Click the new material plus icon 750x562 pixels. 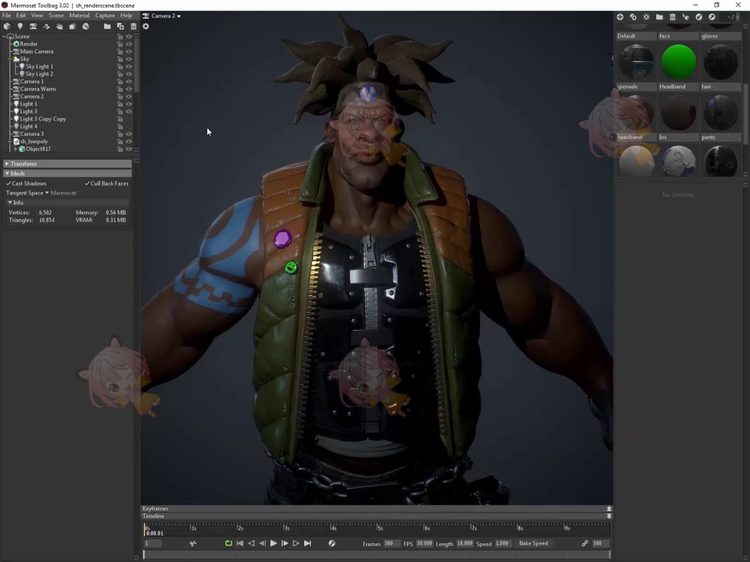pyautogui.click(x=620, y=17)
